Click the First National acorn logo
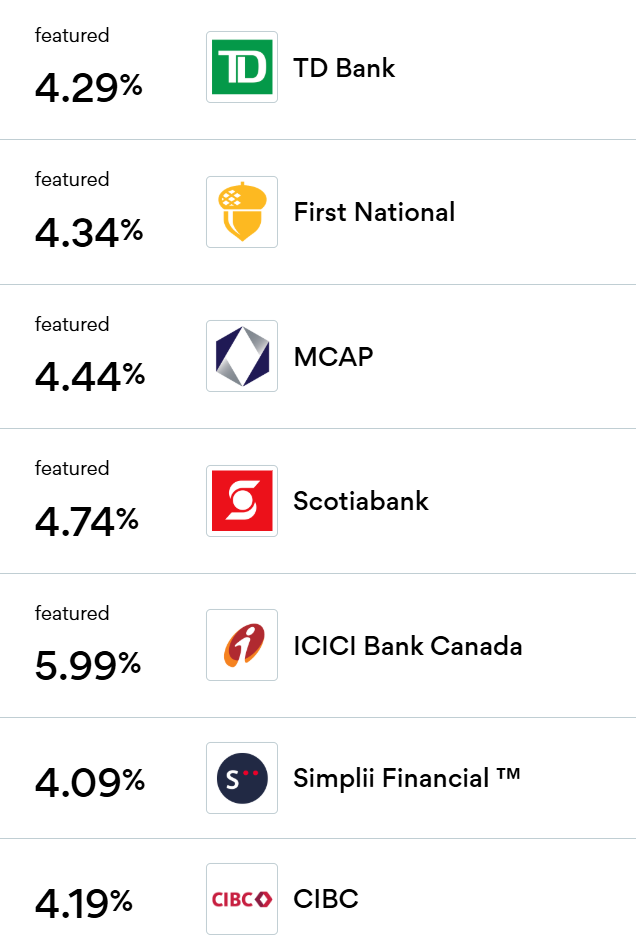Screen dimensions: 636x945 [x=242, y=212]
